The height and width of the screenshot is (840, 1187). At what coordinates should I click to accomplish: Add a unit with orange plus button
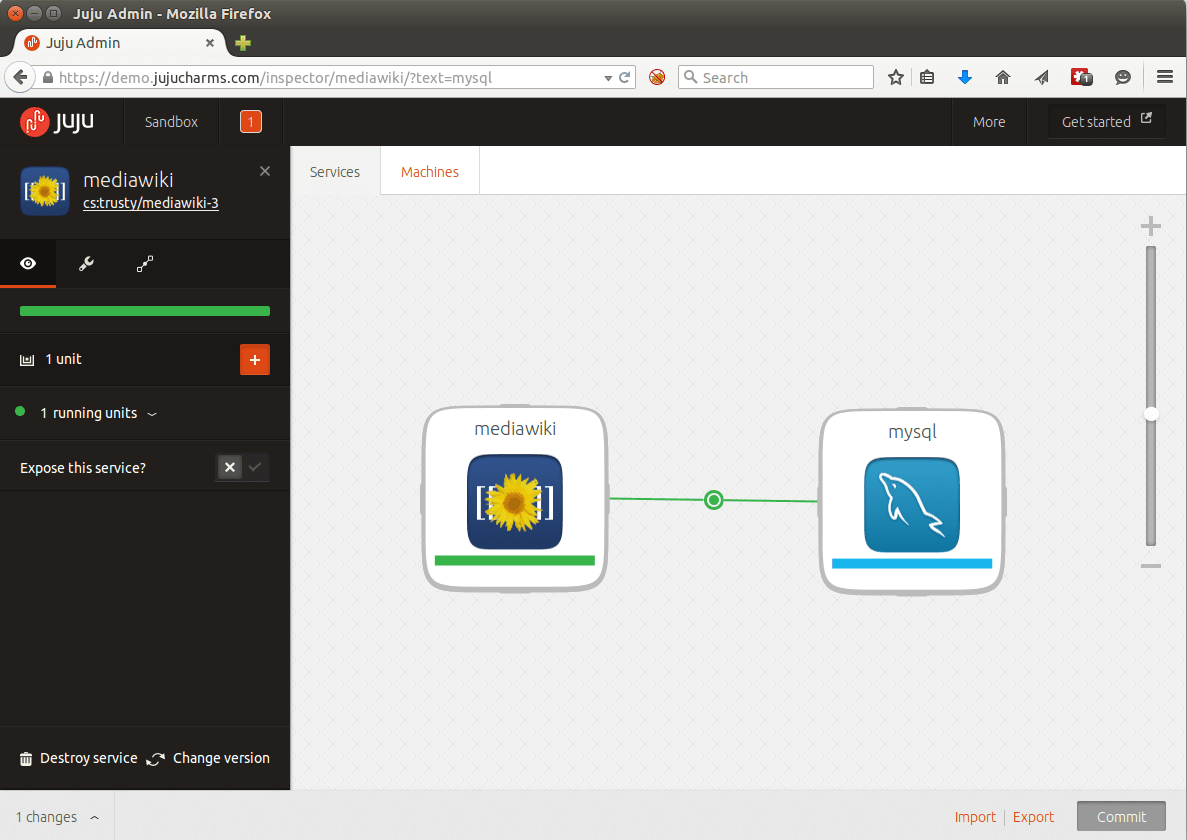pyautogui.click(x=255, y=359)
